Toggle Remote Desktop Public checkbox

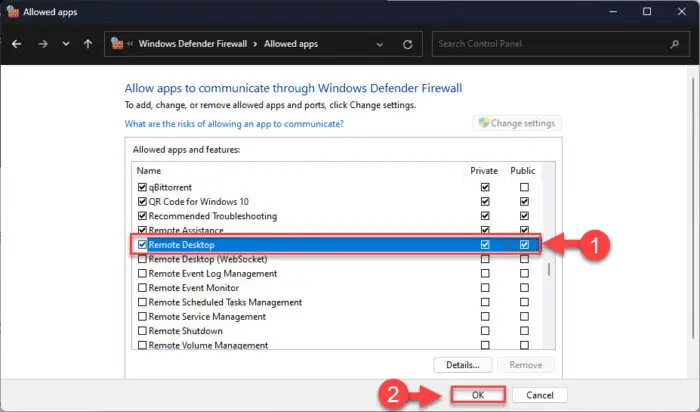coord(524,245)
